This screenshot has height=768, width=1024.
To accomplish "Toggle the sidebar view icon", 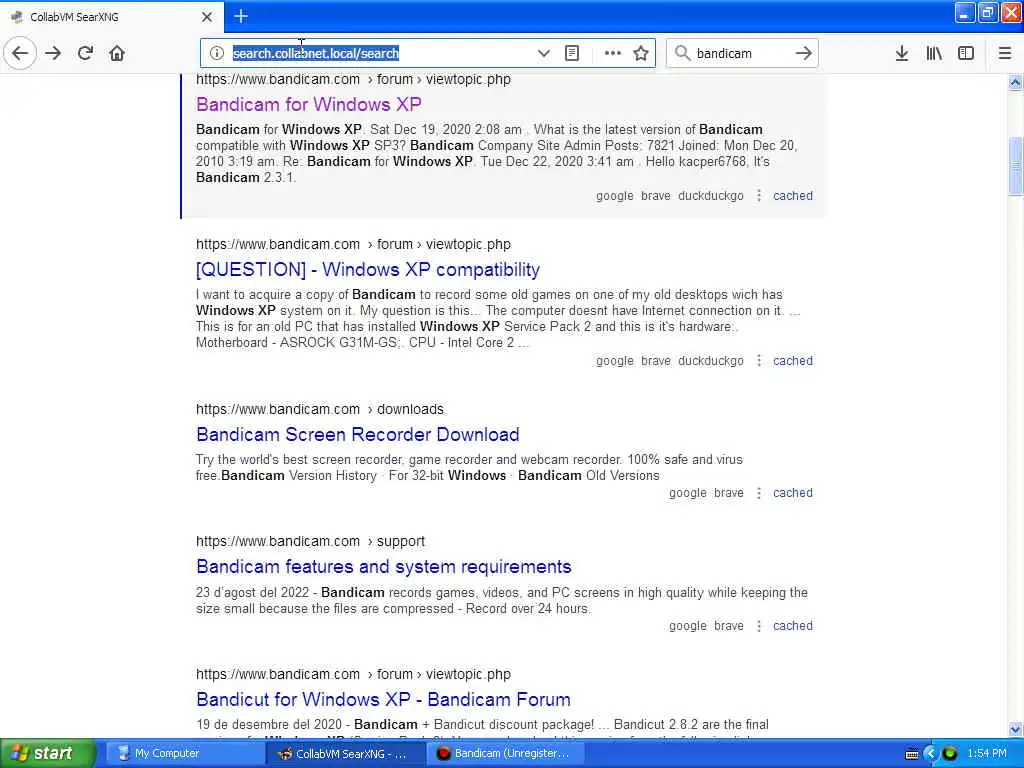I will tap(966, 53).
